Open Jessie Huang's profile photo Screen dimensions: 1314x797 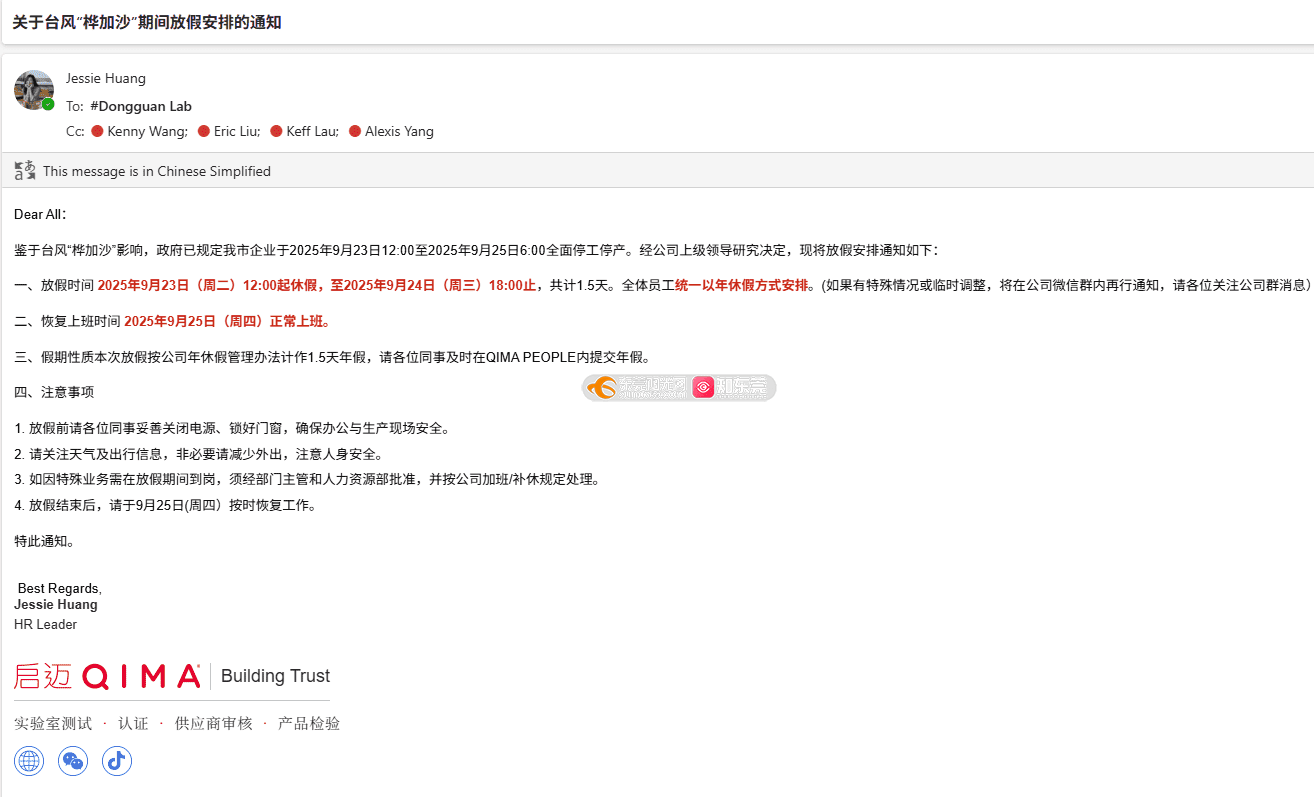pos(33,90)
